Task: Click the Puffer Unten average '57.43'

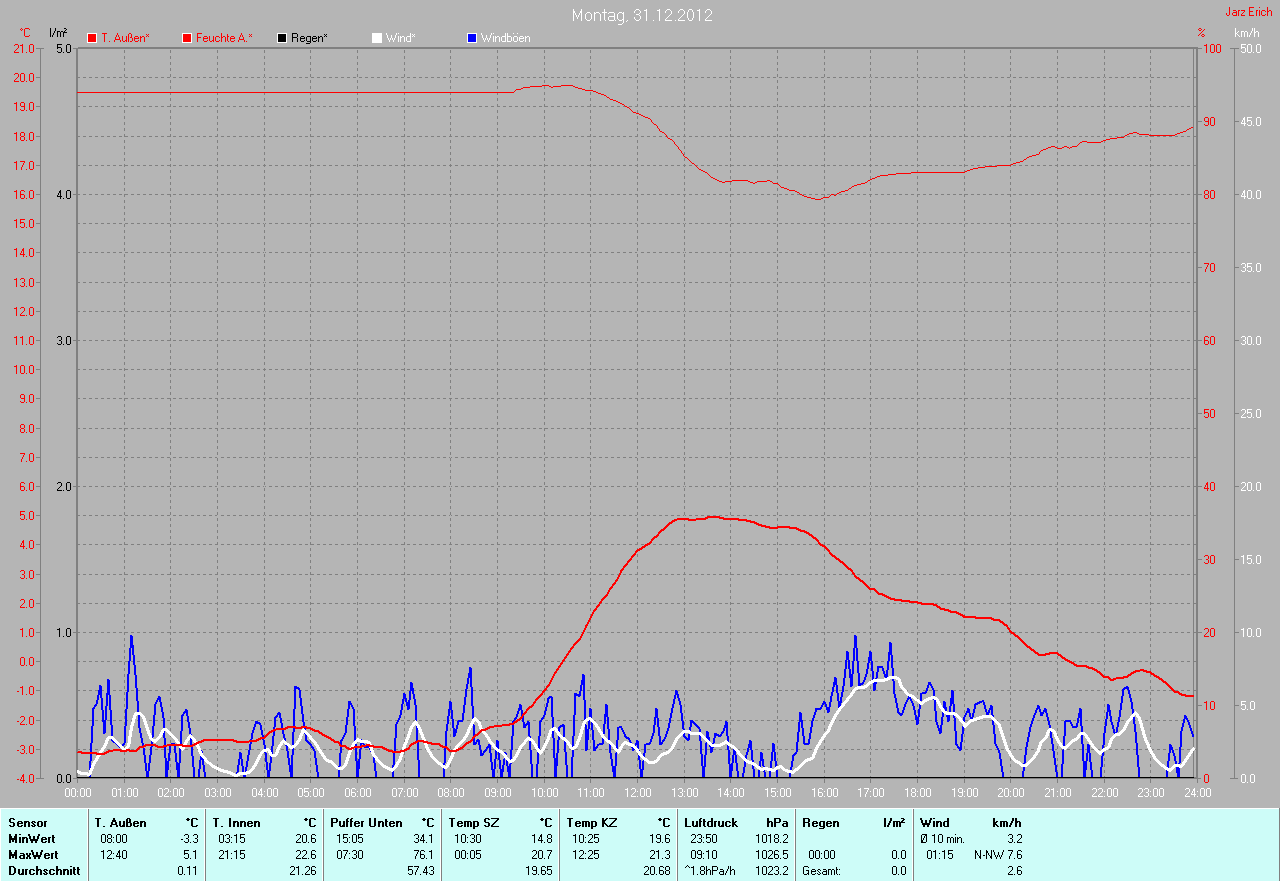Action: pyautogui.click(x=420, y=871)
